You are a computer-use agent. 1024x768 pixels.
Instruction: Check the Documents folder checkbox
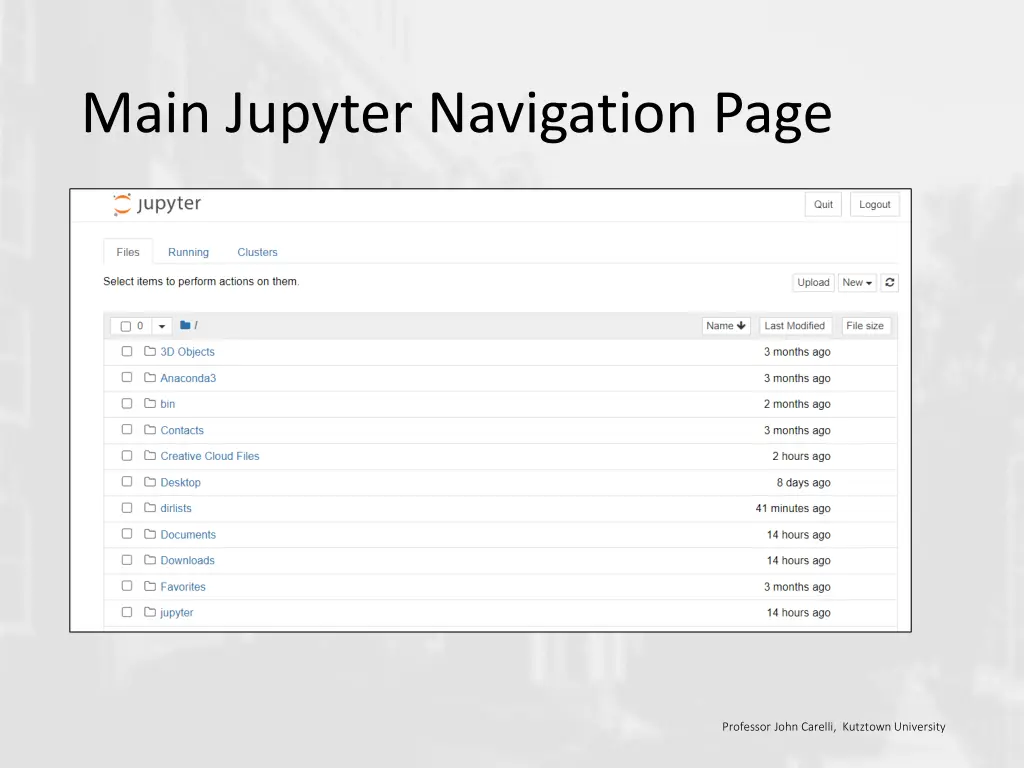127,534
